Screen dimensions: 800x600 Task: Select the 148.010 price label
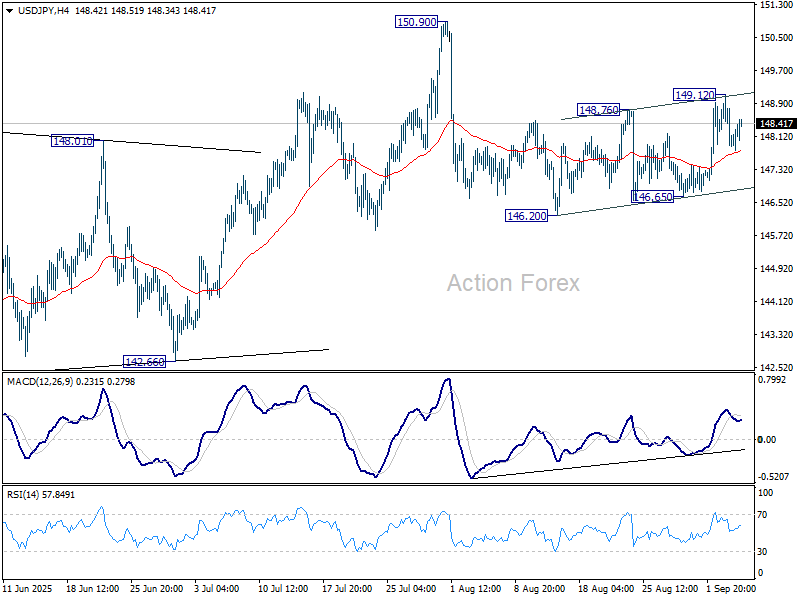(73, 141)
